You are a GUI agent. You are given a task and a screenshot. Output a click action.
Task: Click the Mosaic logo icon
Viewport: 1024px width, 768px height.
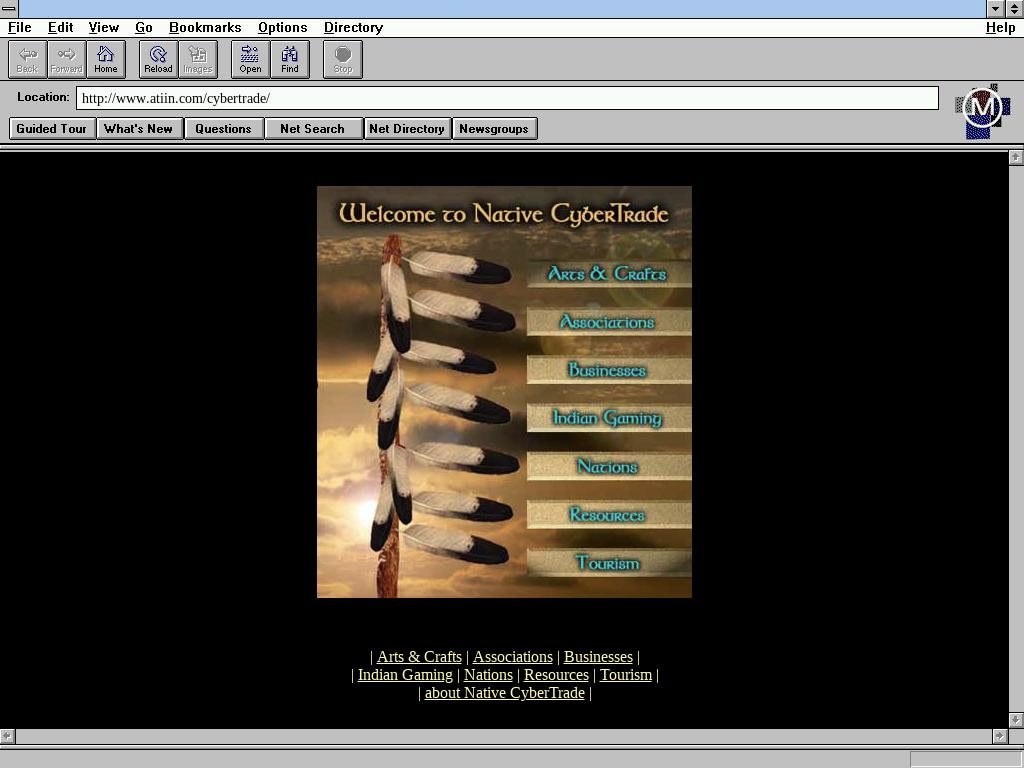click(x=982, y=110)
